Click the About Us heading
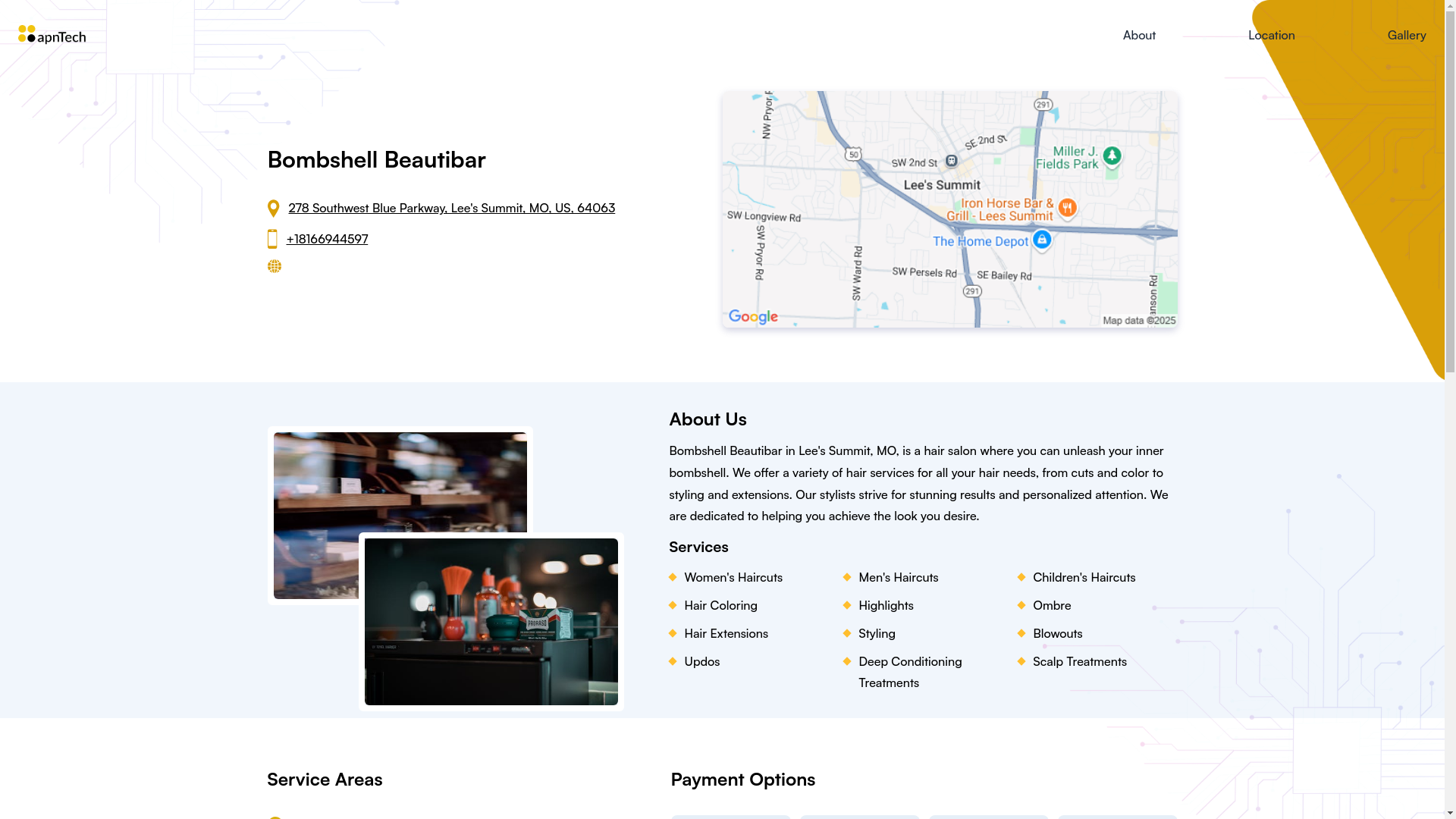This screenshot has width=1456, height=819. [708, 419]
